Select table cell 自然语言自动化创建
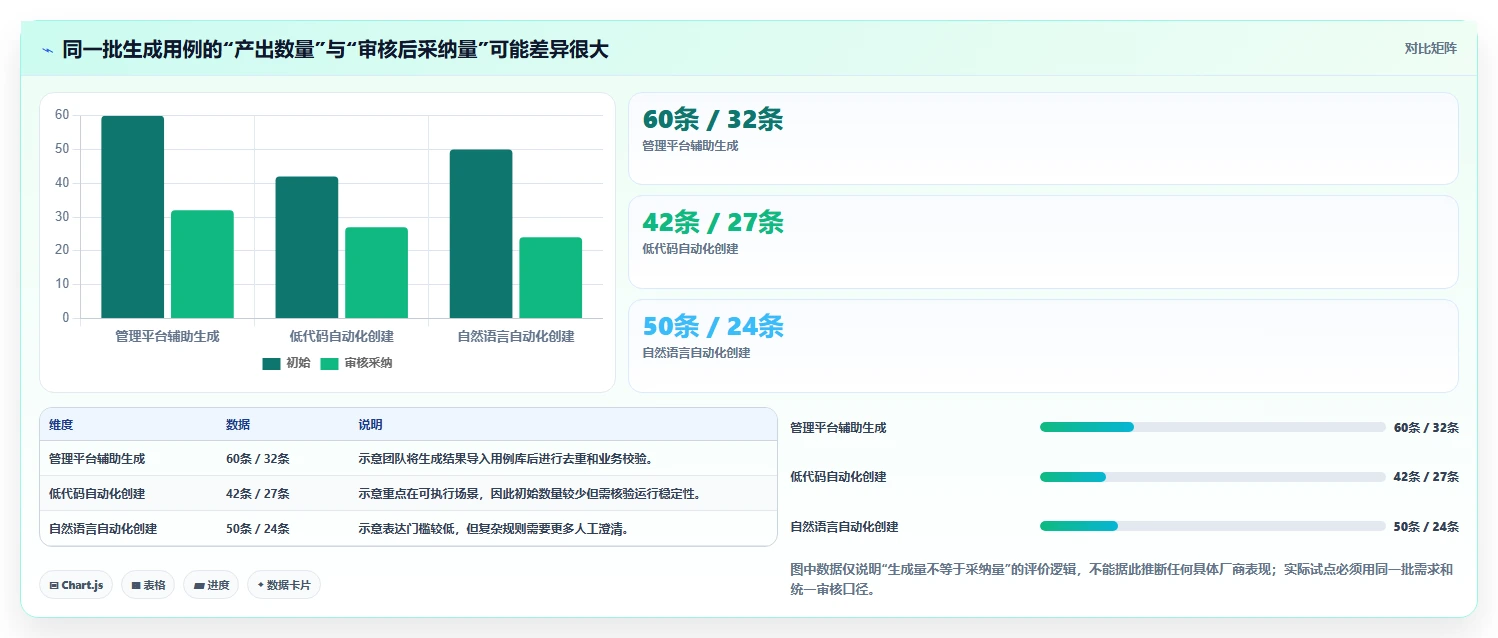This screenshot has height=638, width=1498. [103, 529]
